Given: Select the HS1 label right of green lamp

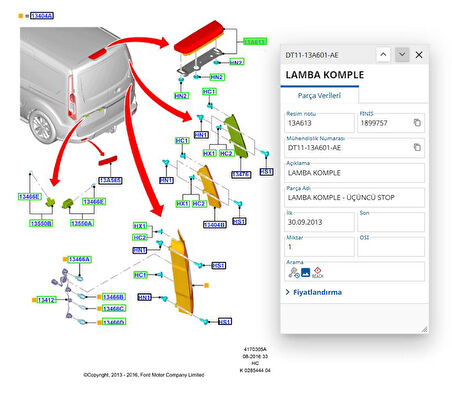Looking at the screenshot, I should coord(266,172).
